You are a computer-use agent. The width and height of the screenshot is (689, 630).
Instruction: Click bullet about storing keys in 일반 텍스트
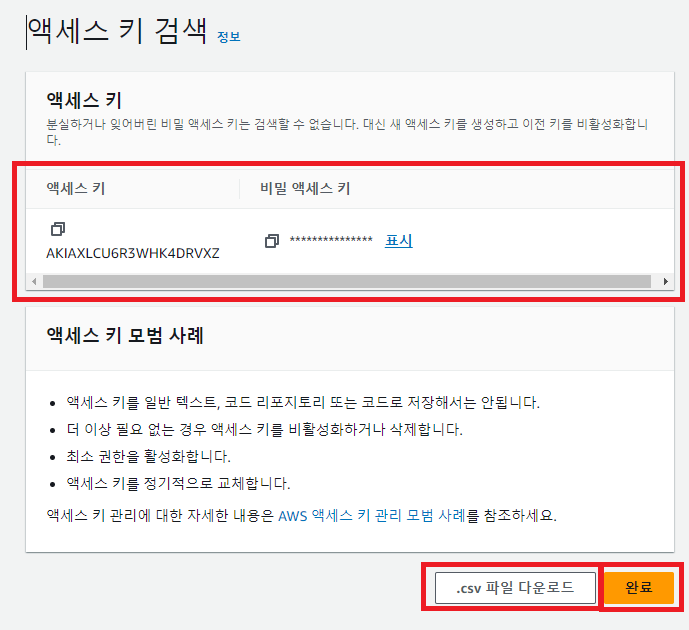tap(303, 402)
